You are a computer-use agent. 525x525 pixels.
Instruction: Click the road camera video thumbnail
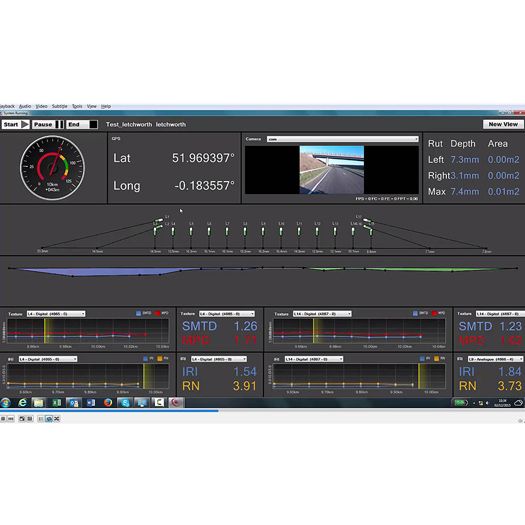[x=331, y=170]
